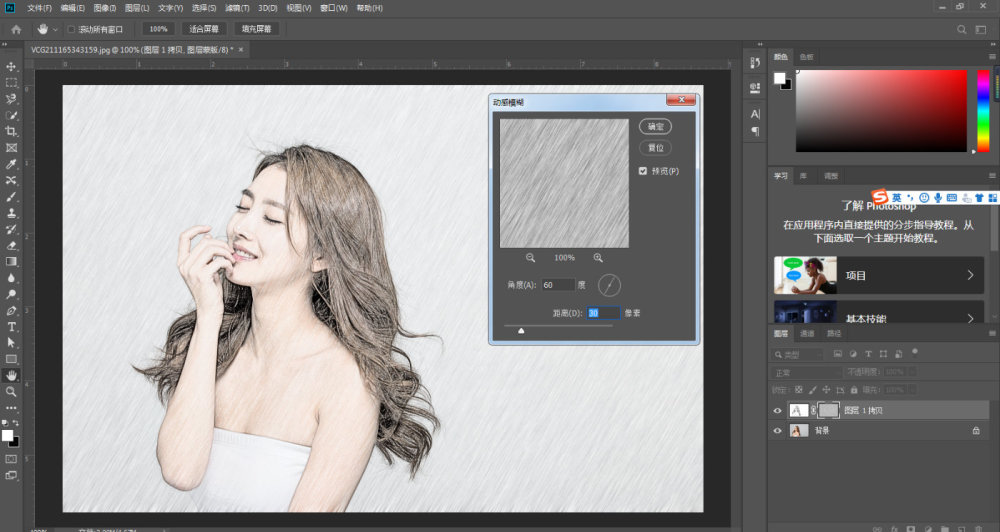Select the Healing Brush tool

(11, 181)
